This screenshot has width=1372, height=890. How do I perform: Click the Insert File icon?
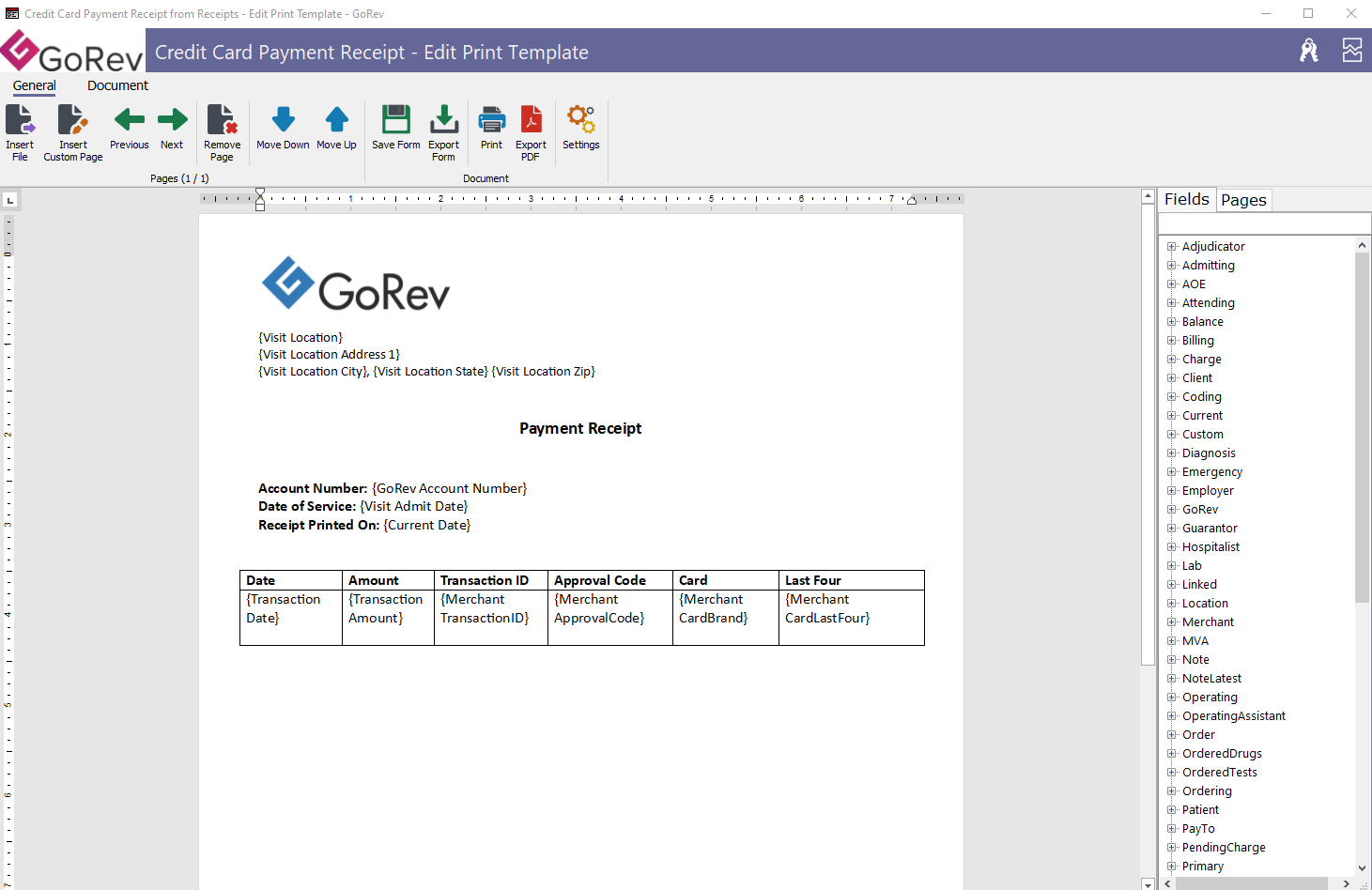pyautogui.click(x=20, y=120)
